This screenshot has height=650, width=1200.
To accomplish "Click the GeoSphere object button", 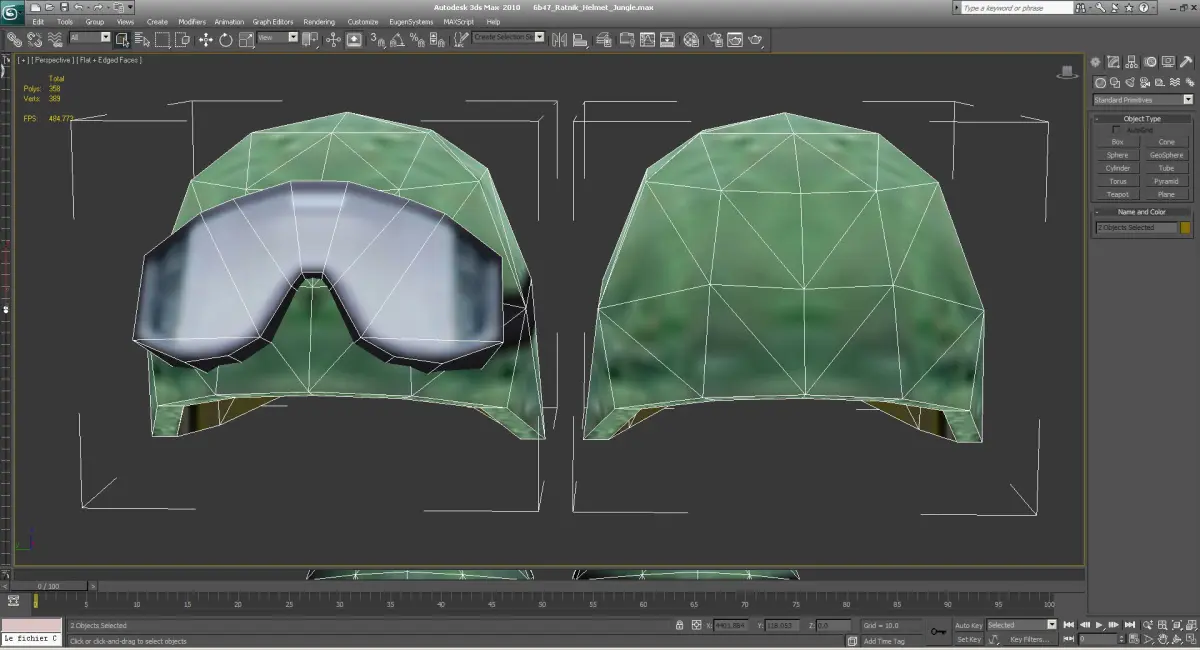I will [x=1166, y=155].
